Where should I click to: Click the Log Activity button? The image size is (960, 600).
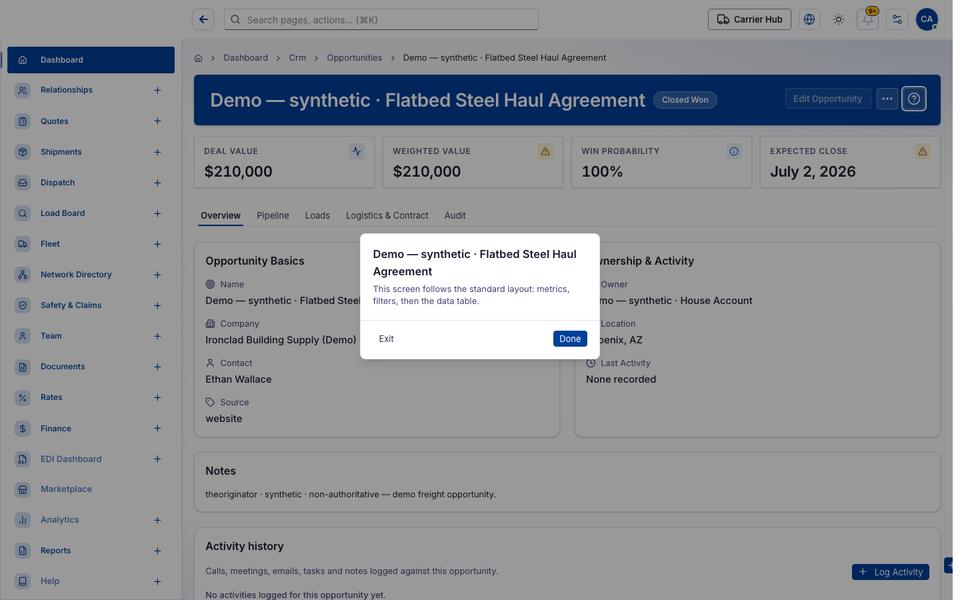coord(890,572)
